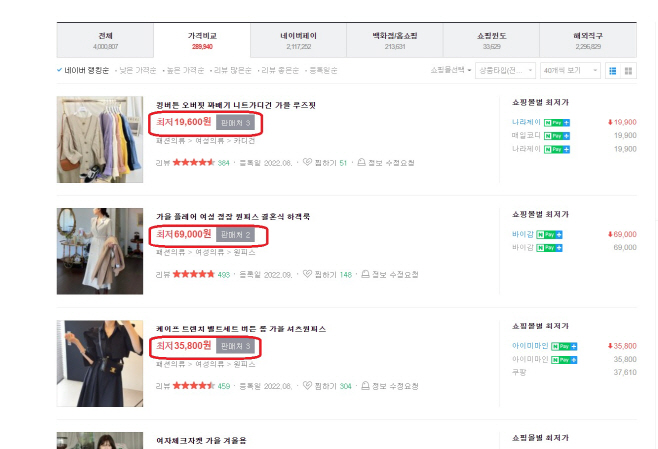This screenshot has width=658, height=449.
Task: Click review count 459
Action: tap(224, 386)
